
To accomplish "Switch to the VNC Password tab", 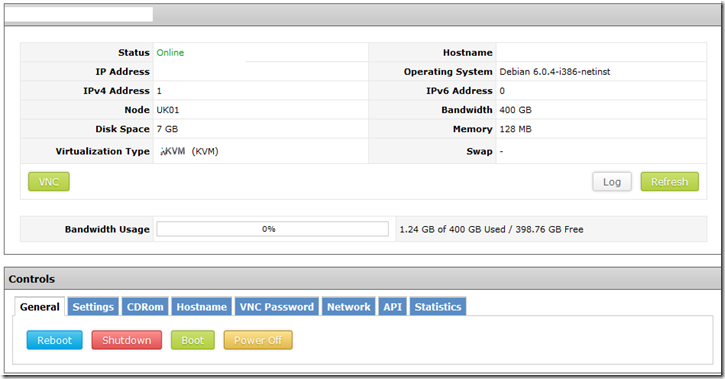I will (276, 307).
